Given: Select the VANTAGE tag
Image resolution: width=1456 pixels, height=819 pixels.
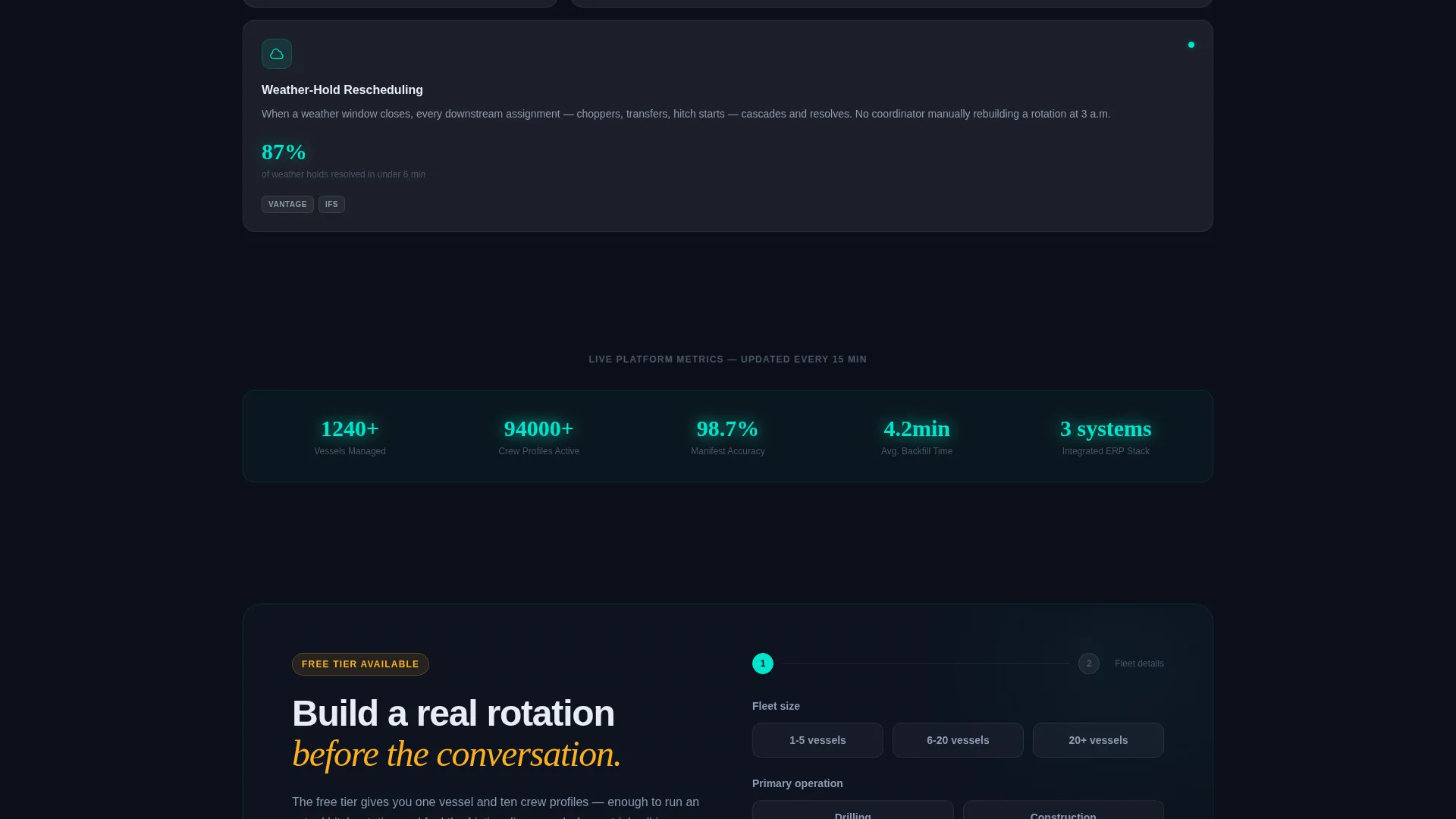Looking at the screenshot, I should pyautogui.click(x=287, y=205).
